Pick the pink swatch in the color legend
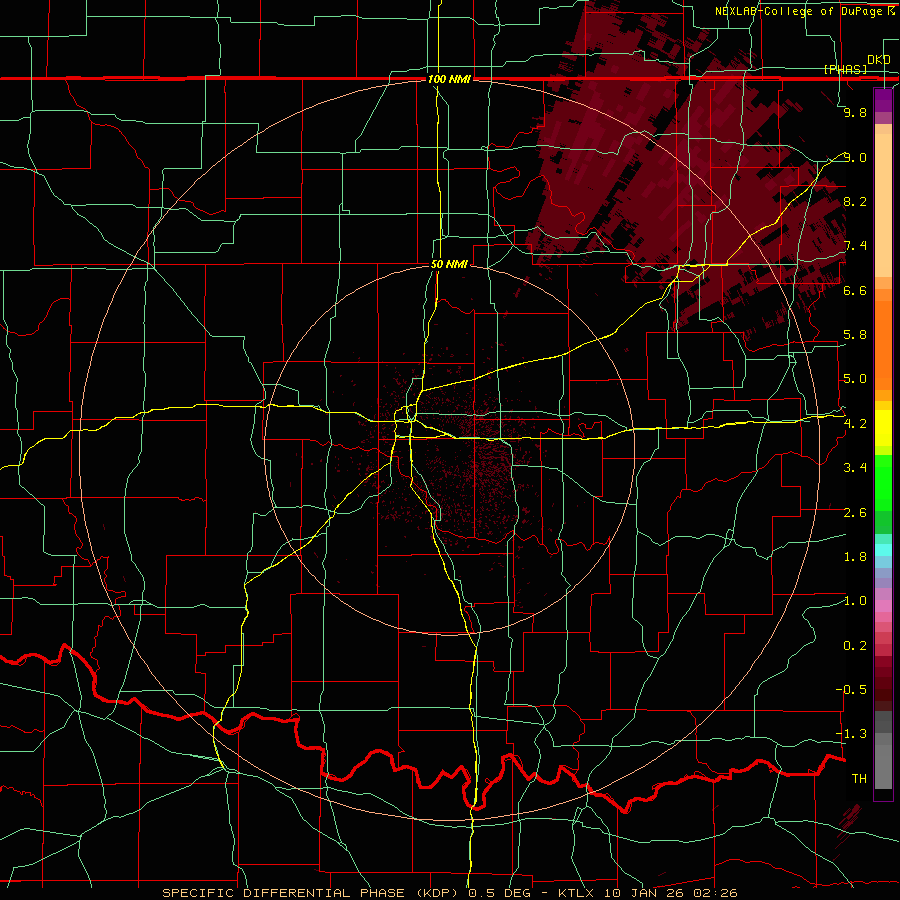The height and width of the screenshot is (900, 900). pyautogui.click(x=883, y=606)
